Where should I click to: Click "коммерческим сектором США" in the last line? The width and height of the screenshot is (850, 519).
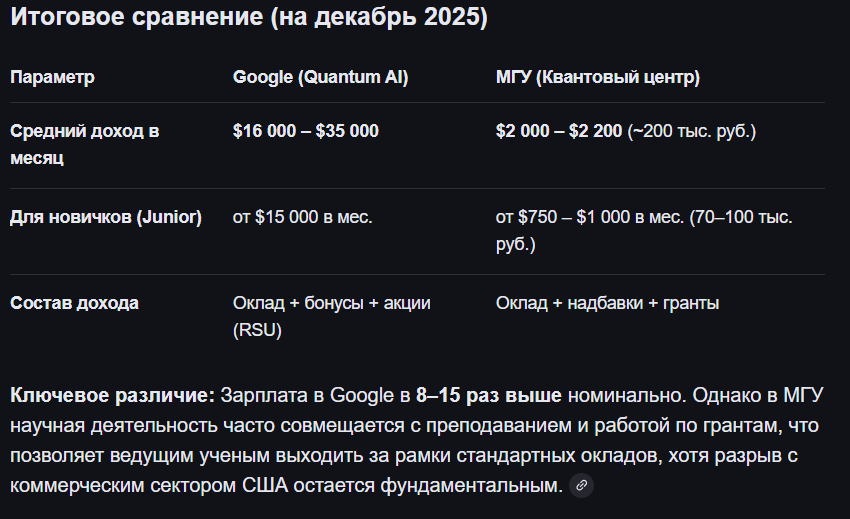tap(149, 485)
